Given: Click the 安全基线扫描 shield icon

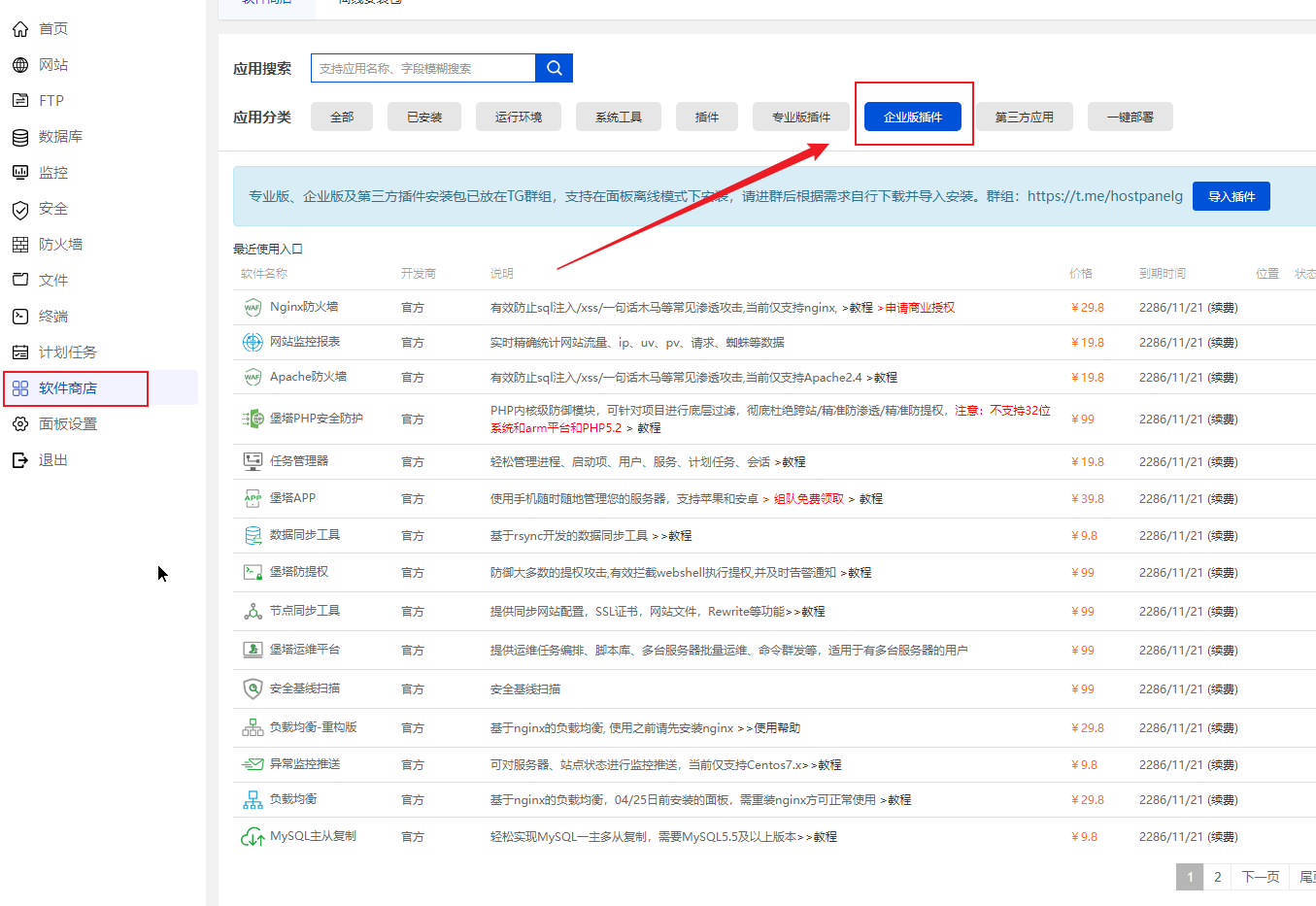Looking at the screenshot, I should click(x=253, y=688).
